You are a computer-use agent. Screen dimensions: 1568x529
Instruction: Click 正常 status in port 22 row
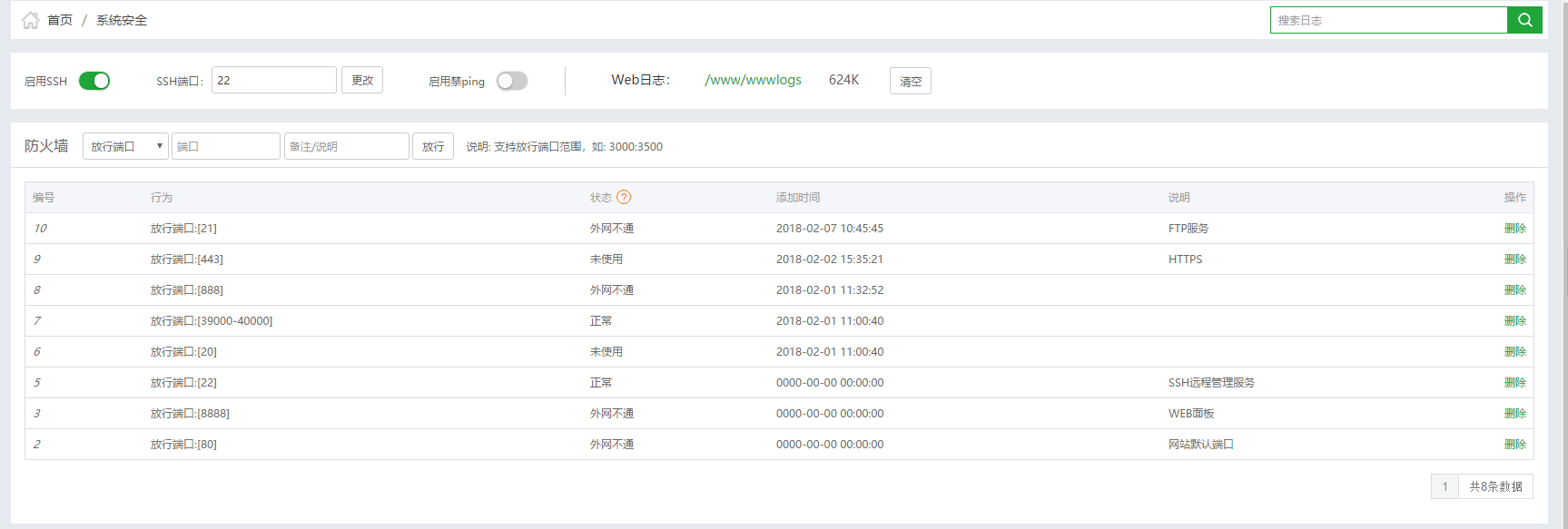[x=601, y=383]
